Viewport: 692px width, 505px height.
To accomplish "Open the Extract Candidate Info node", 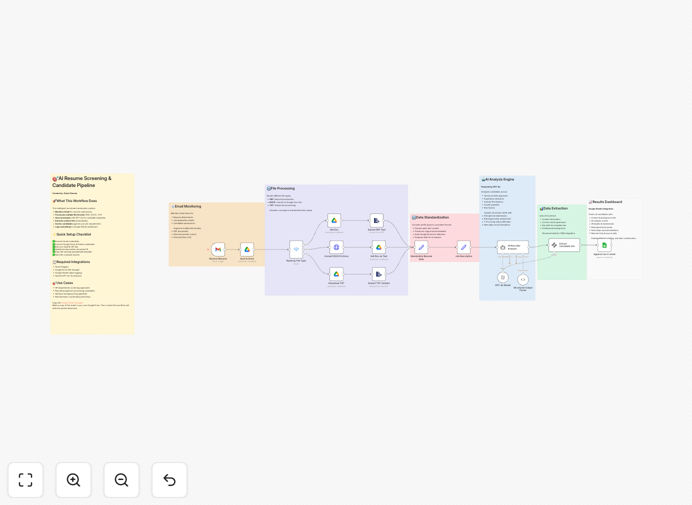I will [x=564, y=245].
